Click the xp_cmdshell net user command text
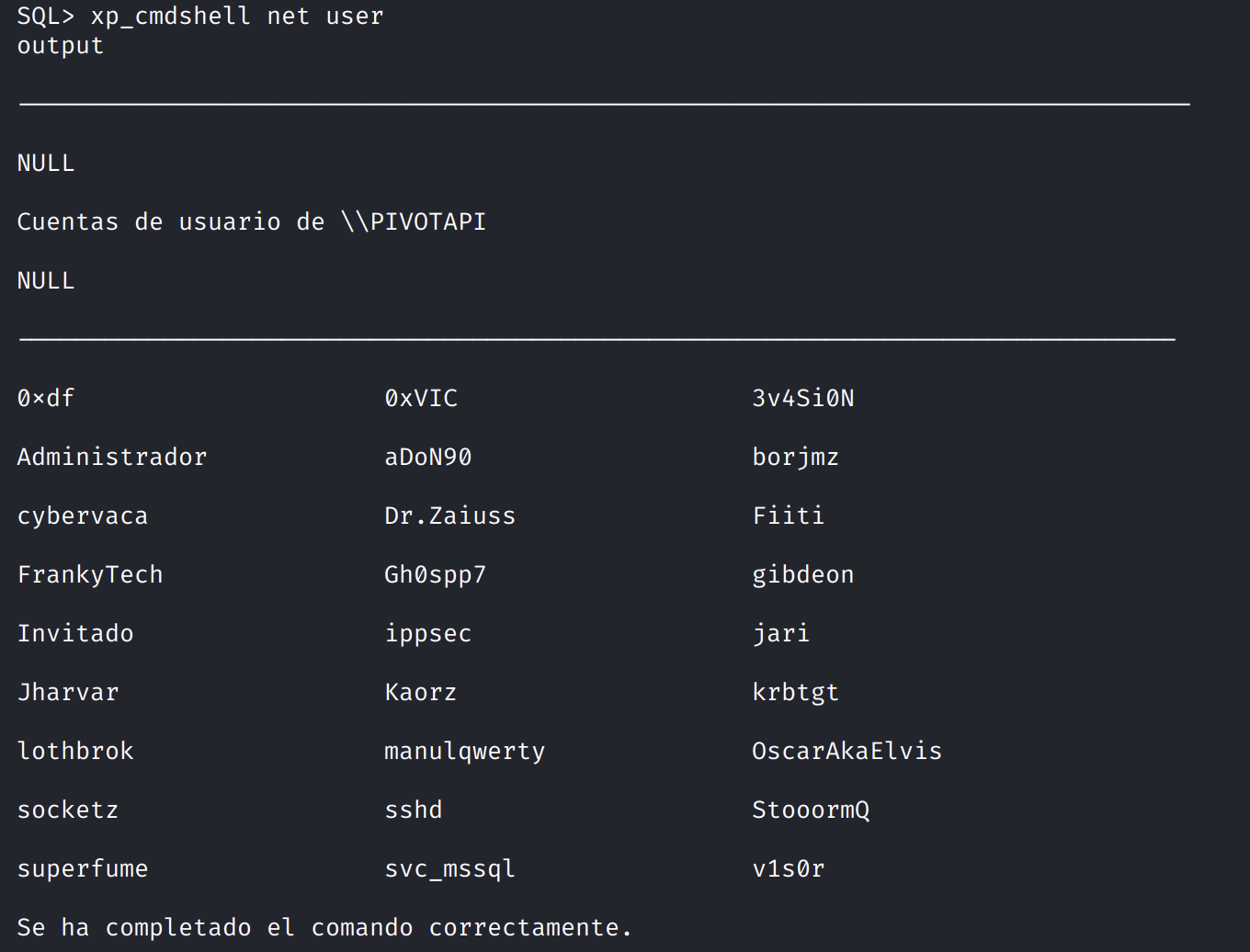The image size is (1250, 952). click(x=236, y=17)
